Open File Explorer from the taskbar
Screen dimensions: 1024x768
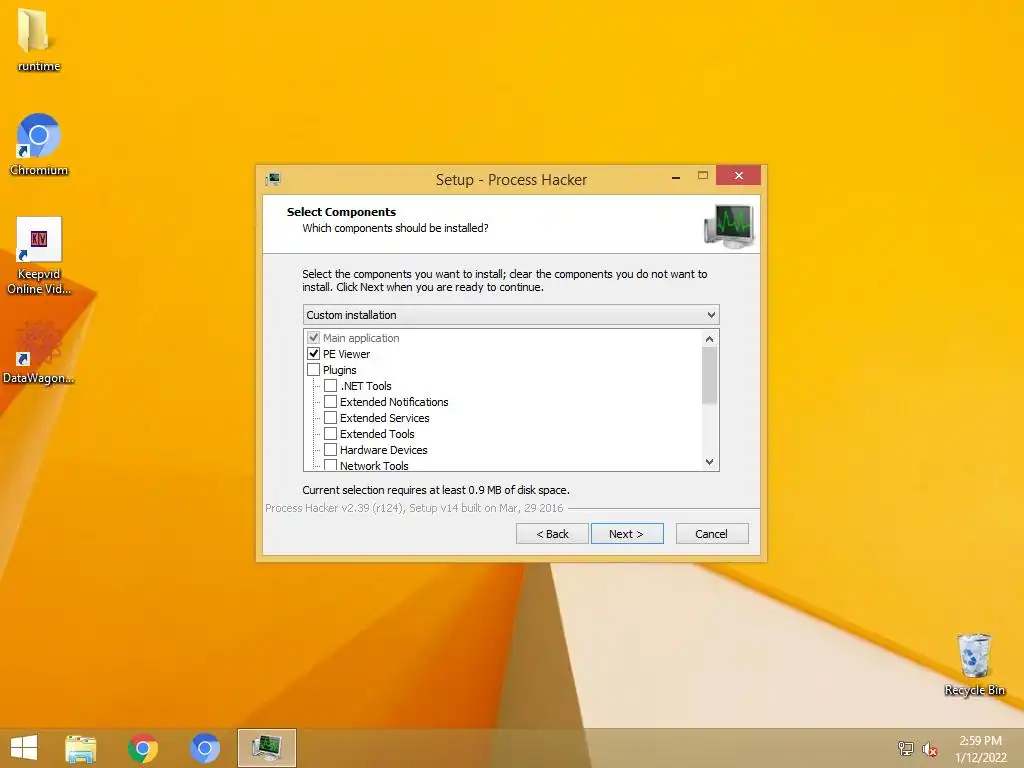tap(81, 748)
